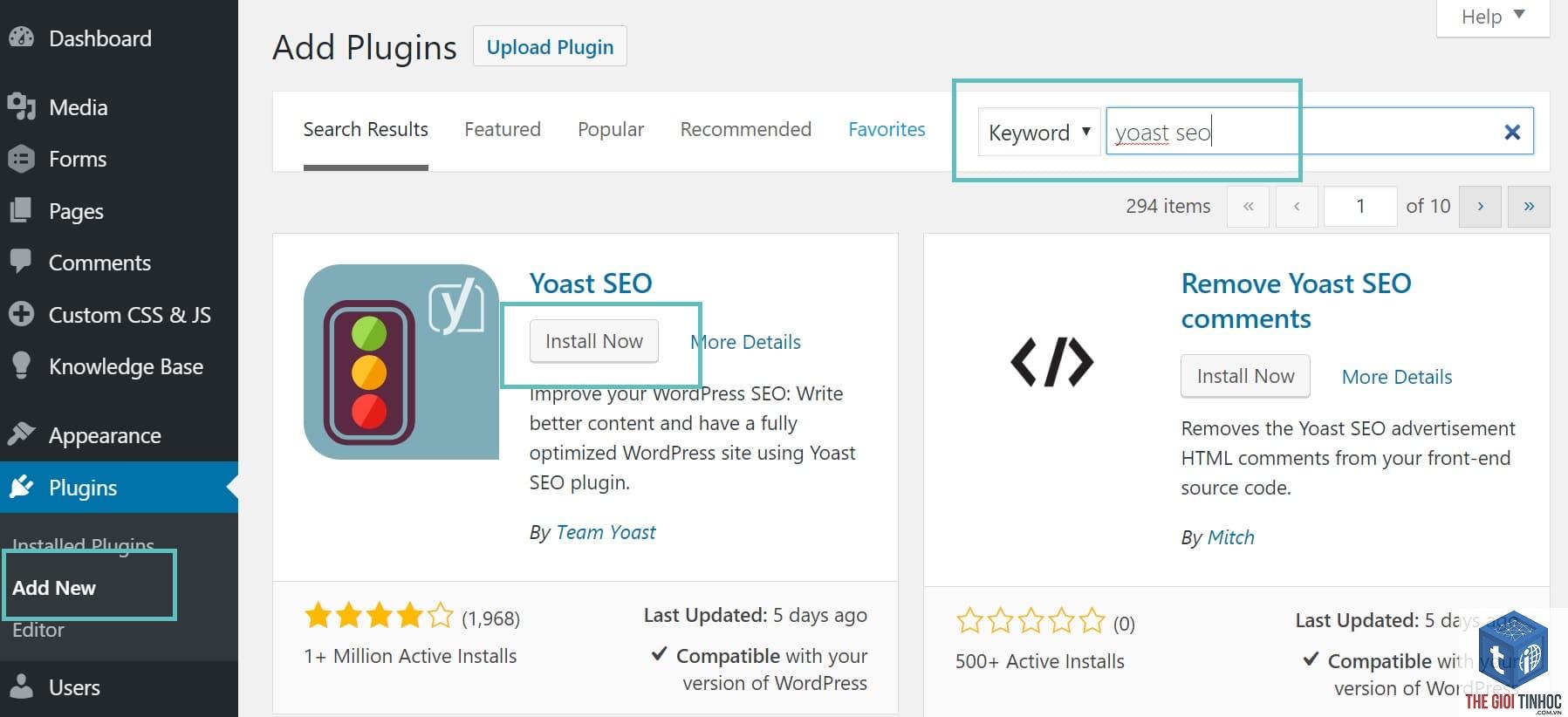Click the Plugins plug icon
Image resolution: width=1568 pixels, height=717 pixels.
(21, 487)
